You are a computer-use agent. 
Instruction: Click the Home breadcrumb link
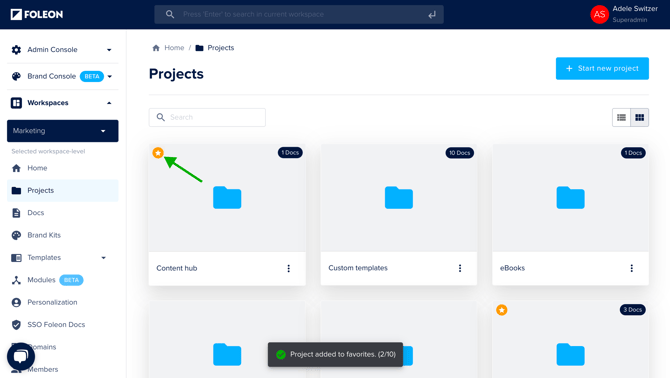(x=174, y=48)
